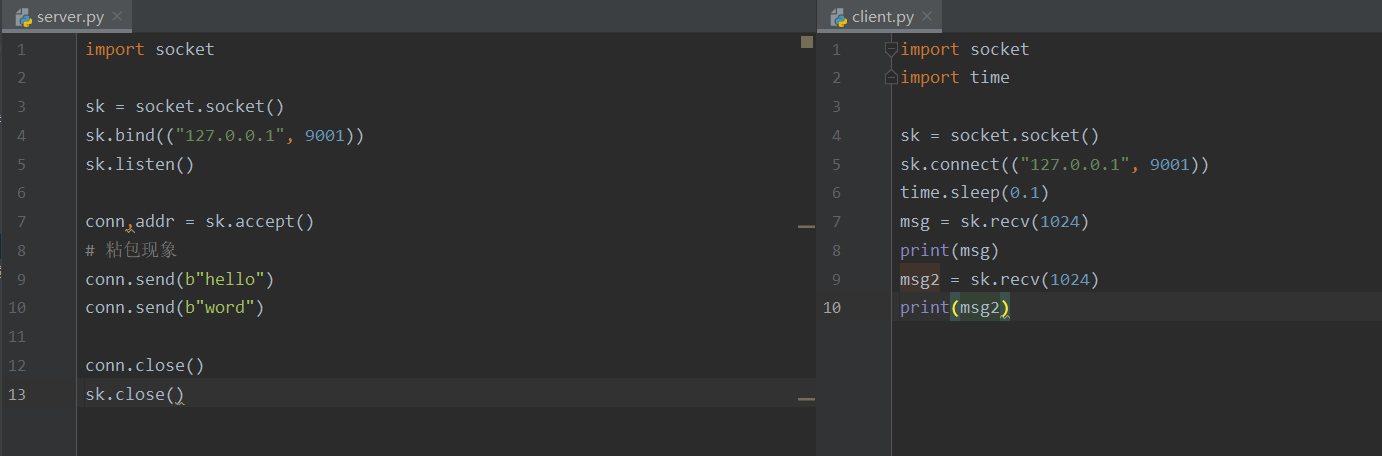Click 'sk = socket.socket()' in client.py
This screenshot has height=456, width=1382.
coord(1000,135)
